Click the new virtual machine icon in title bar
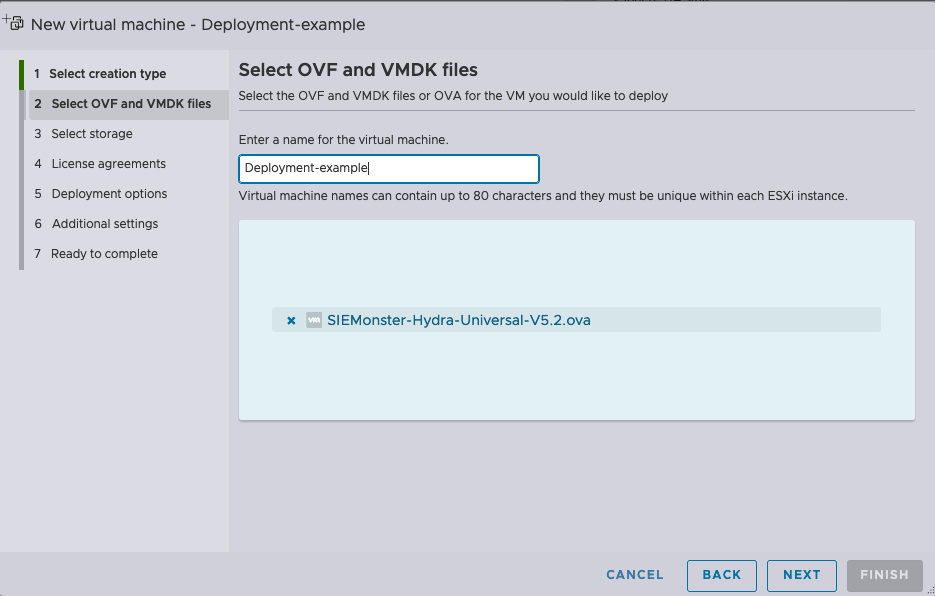Image resolution: width=935 pixels, height=596 pixels. [x=14, y=23]
